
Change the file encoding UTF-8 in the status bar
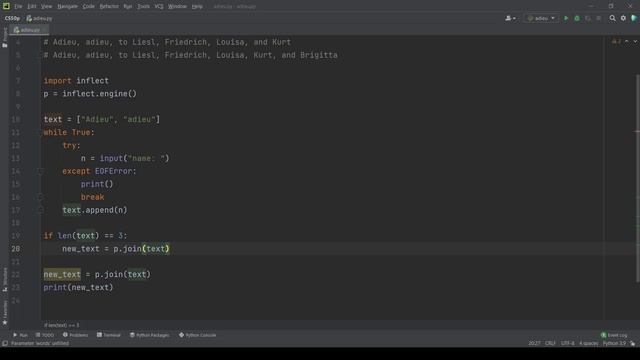point(567,343)
